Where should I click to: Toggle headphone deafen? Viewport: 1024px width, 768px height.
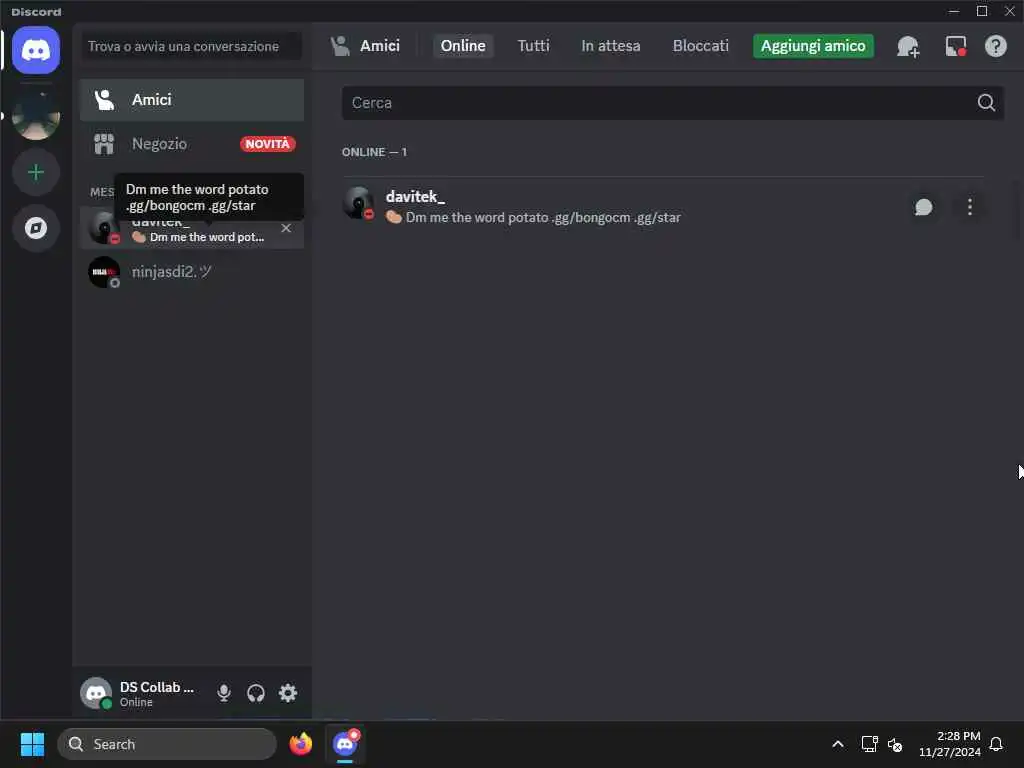pyautogui.click(x=256, y=693)
